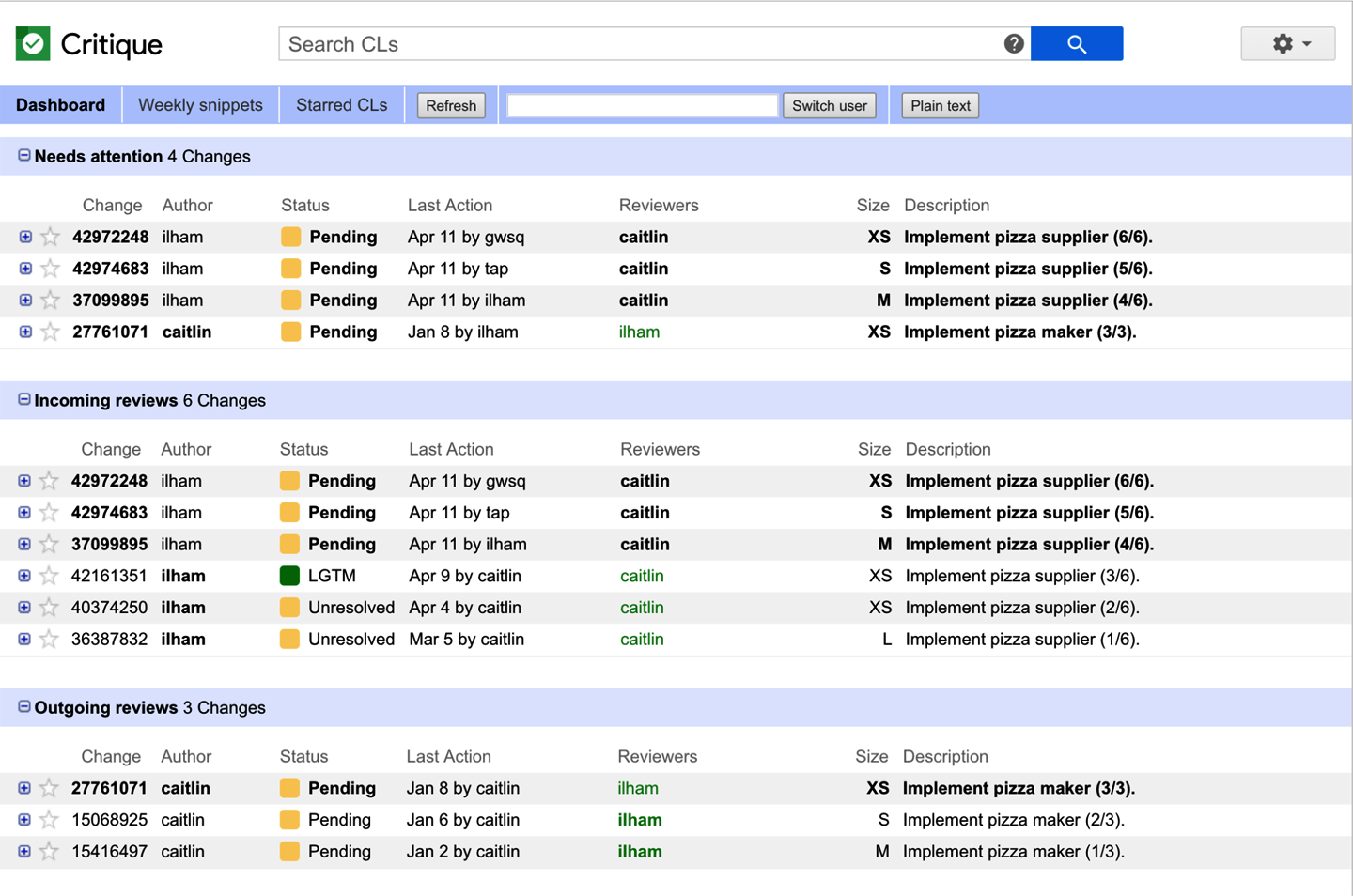Open the Starred CLs tab
Screen dimensions: 1353x896
(x=341, y=104)
